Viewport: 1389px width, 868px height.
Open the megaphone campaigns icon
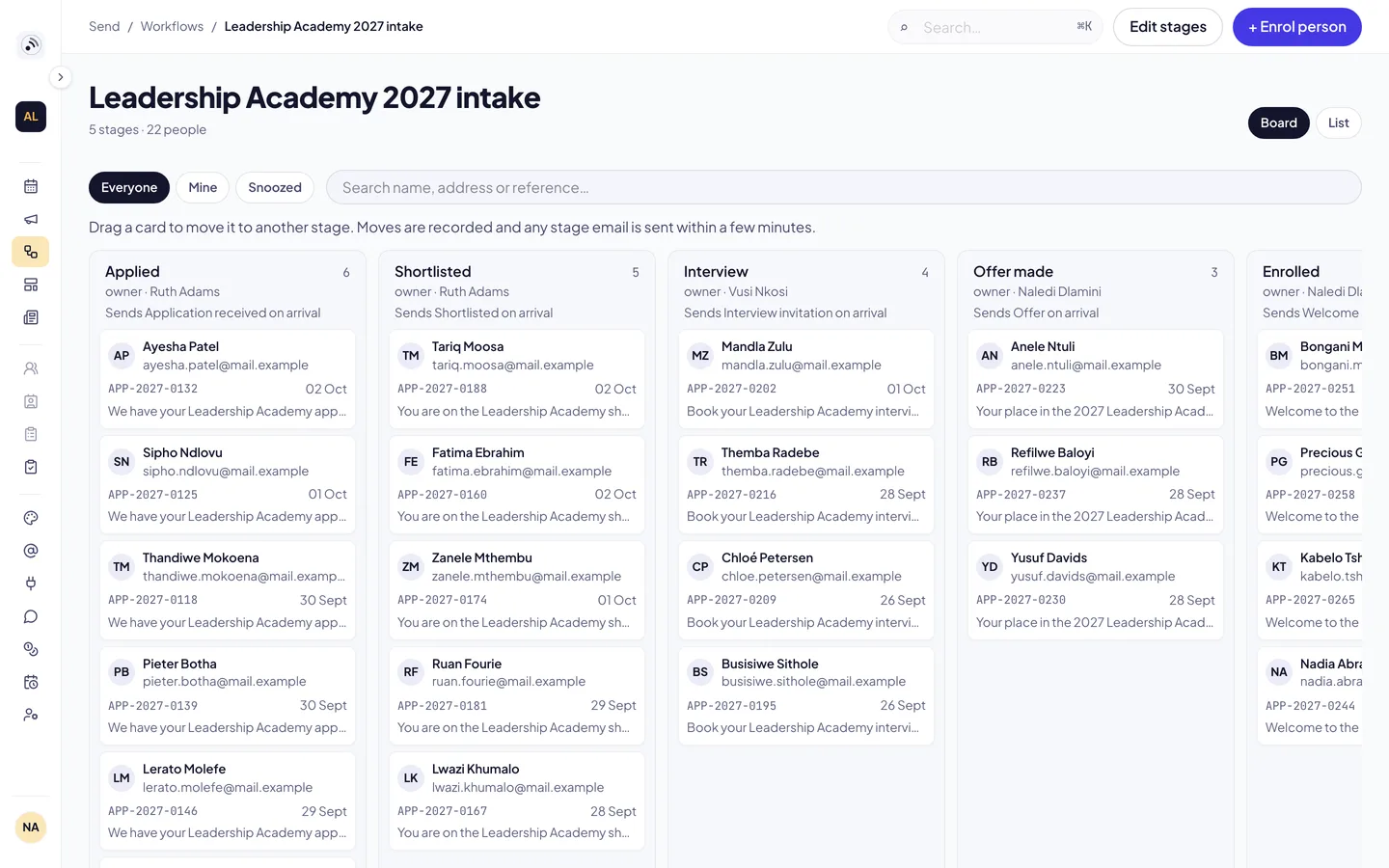[x=31, y=219]
